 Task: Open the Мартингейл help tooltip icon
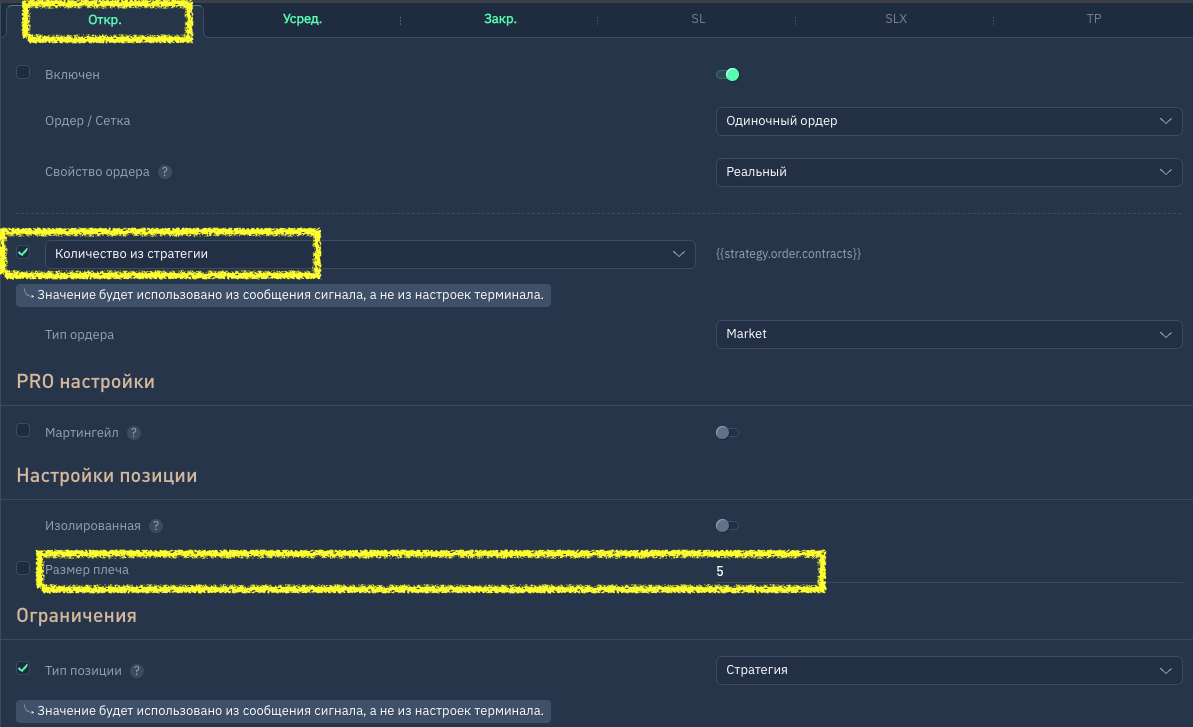tap(134, 433)
